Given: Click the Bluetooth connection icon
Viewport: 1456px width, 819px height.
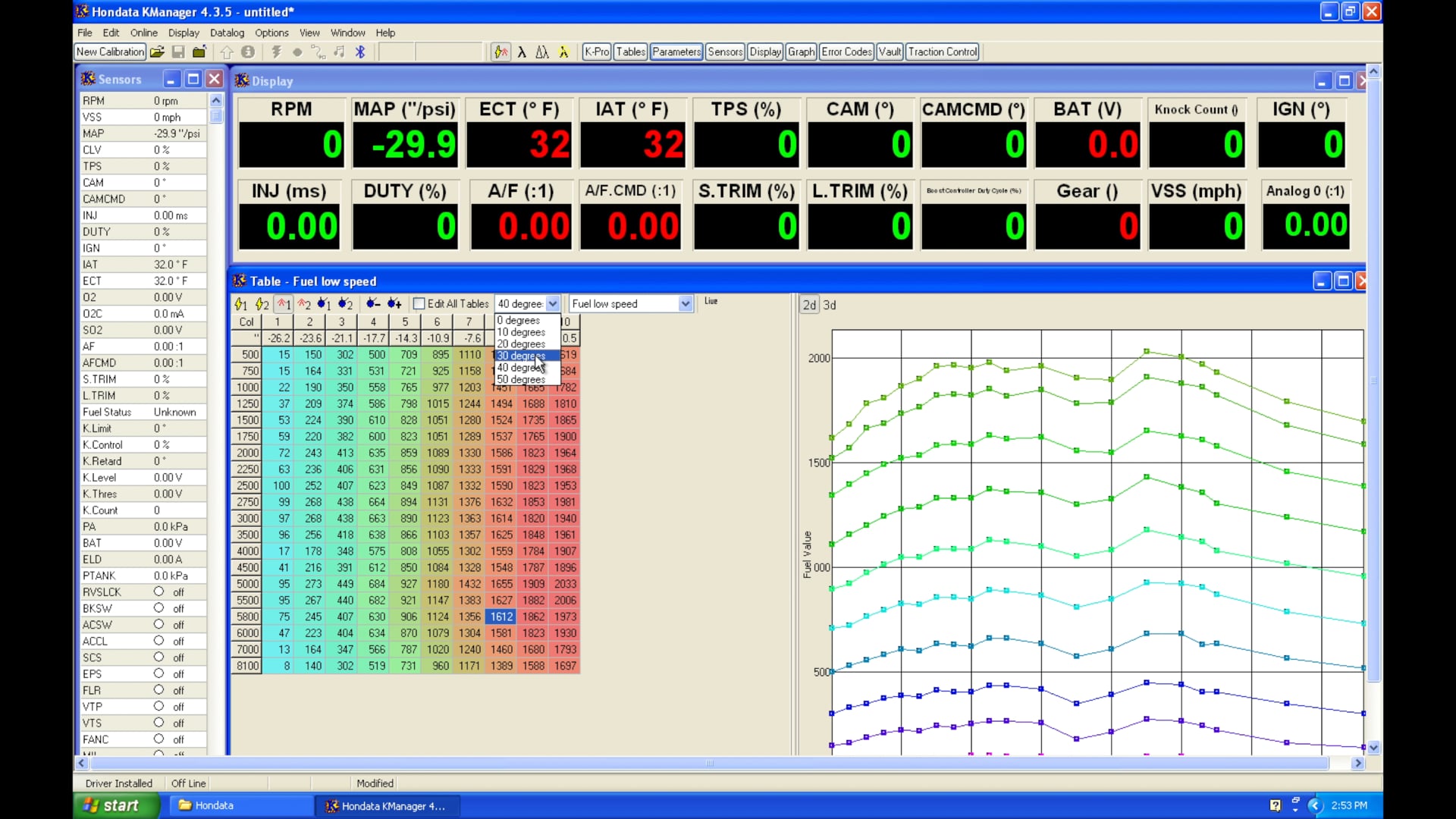Looking at the screenshot, I should [360, 52].
